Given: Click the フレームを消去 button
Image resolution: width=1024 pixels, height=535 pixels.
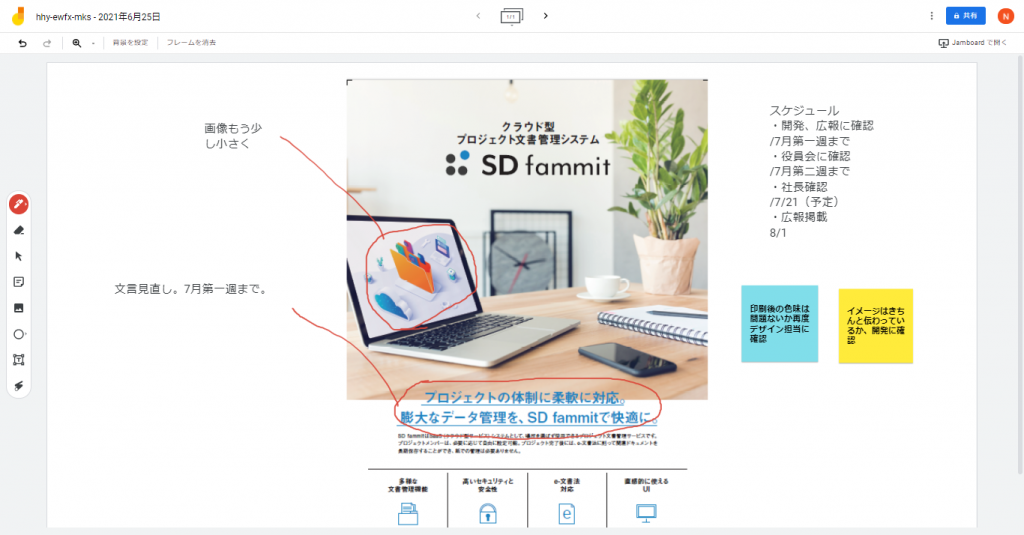Looking at the screenshot, I should click(191, 42).
